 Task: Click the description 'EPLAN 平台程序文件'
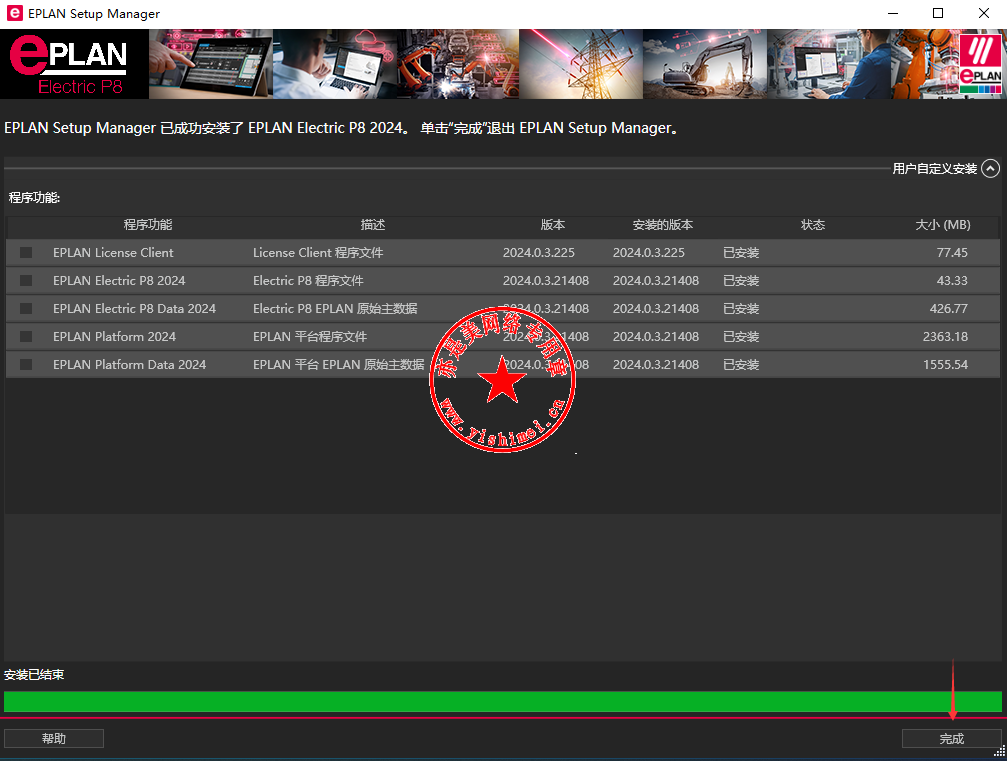click(x=310, y=337)
